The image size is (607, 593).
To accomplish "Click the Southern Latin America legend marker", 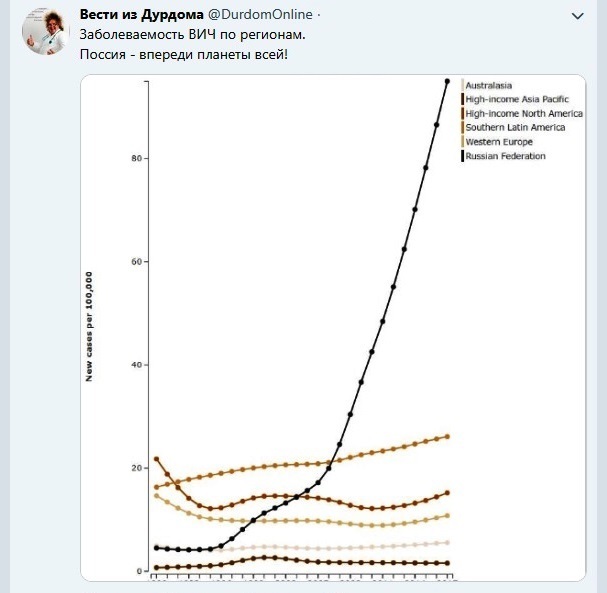I will coord(462,127).
